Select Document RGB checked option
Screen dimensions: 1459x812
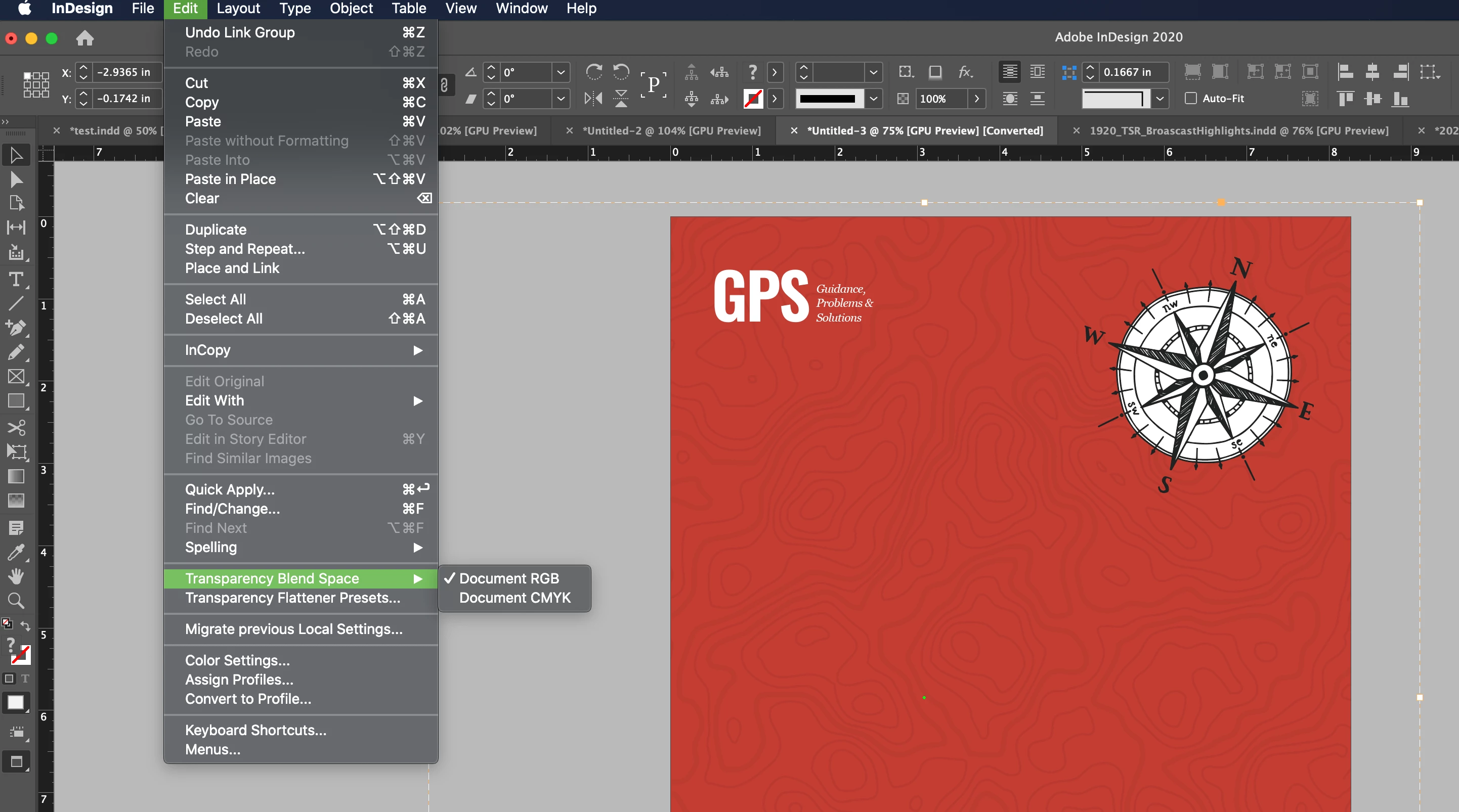click(508, 578)
